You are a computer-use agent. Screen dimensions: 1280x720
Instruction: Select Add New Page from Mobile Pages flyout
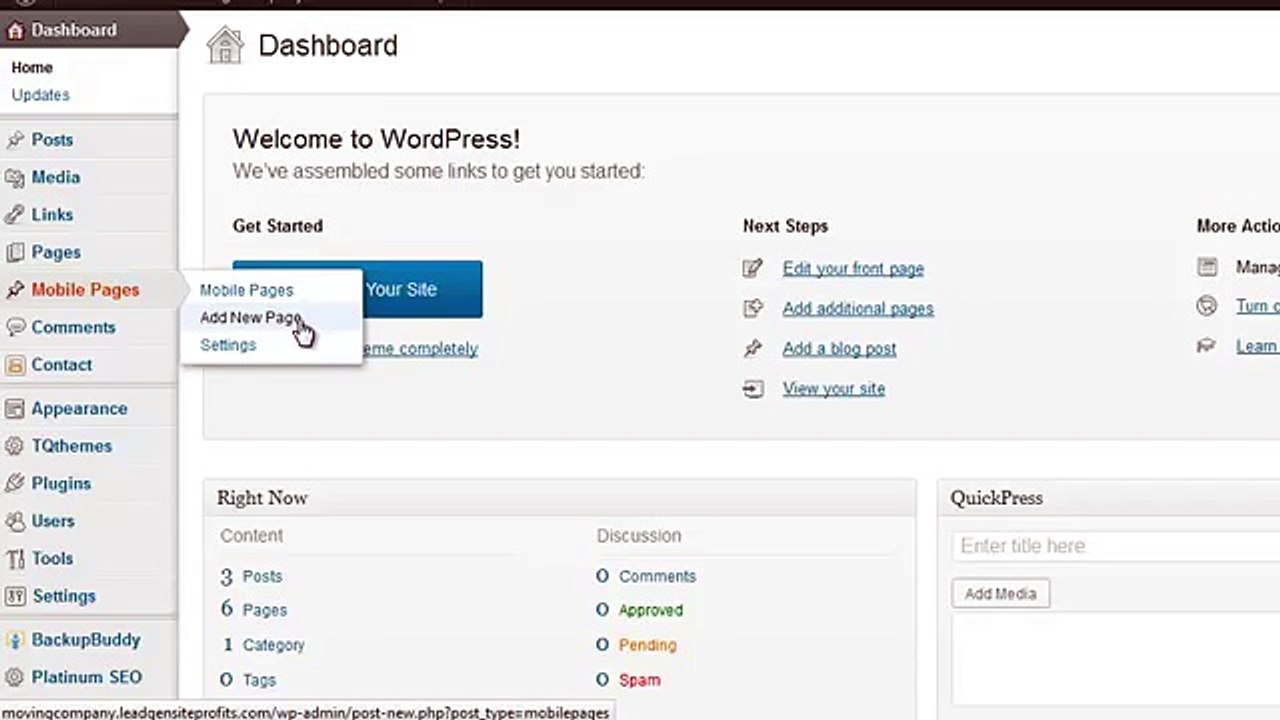point(250,318)
